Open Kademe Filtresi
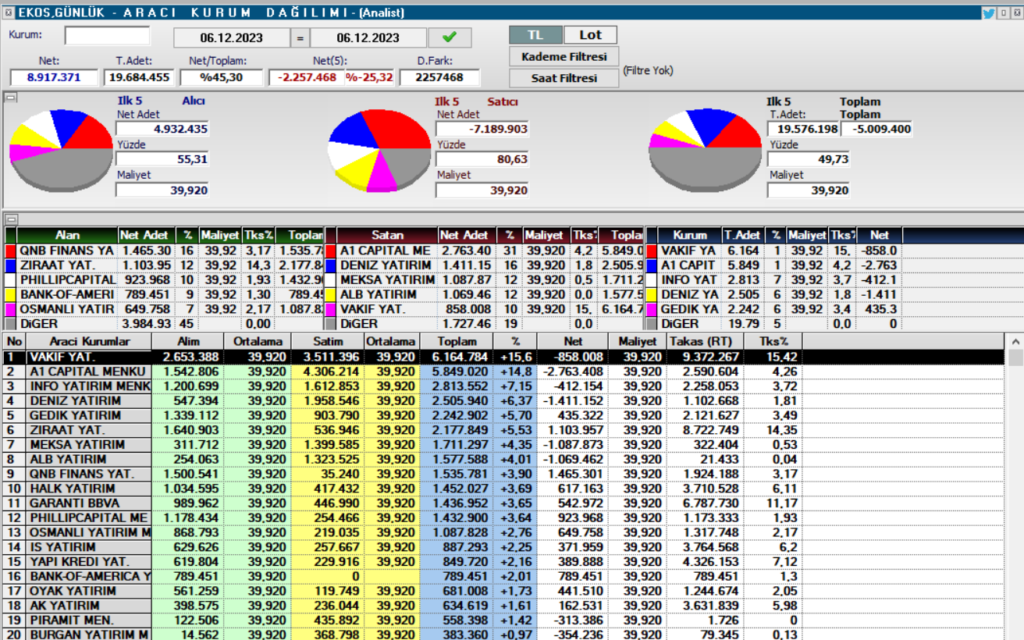1024x640 pixels. click(566, 56)
